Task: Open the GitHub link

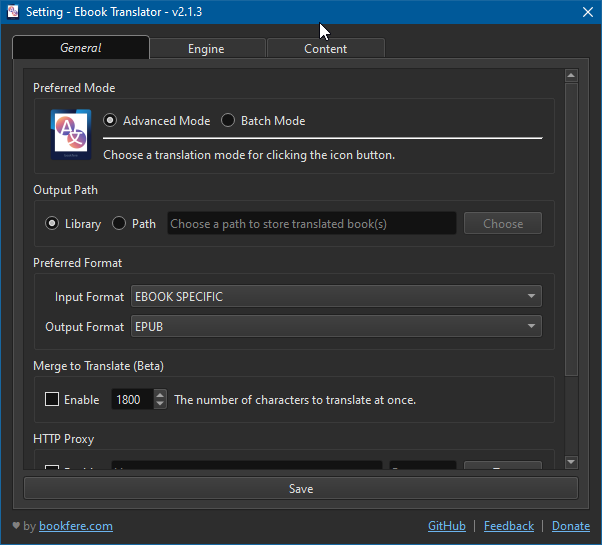Action: coord(447,526)
